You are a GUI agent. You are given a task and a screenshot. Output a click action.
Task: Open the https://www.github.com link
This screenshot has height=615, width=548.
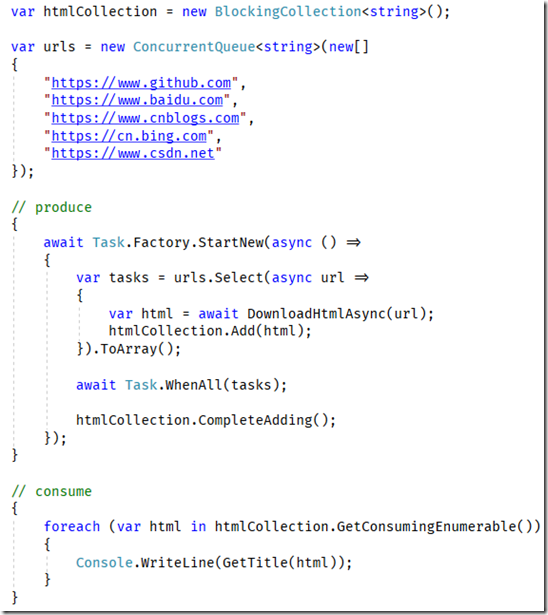point(141,83)
